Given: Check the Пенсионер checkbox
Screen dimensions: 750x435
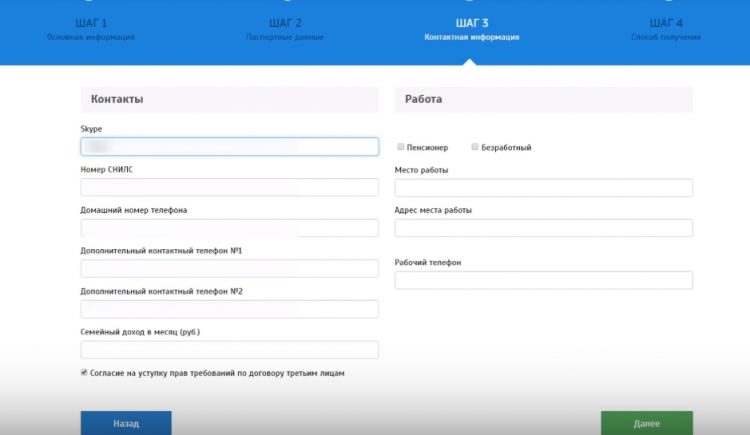Looking at the screenshot, I should (401, 147).
